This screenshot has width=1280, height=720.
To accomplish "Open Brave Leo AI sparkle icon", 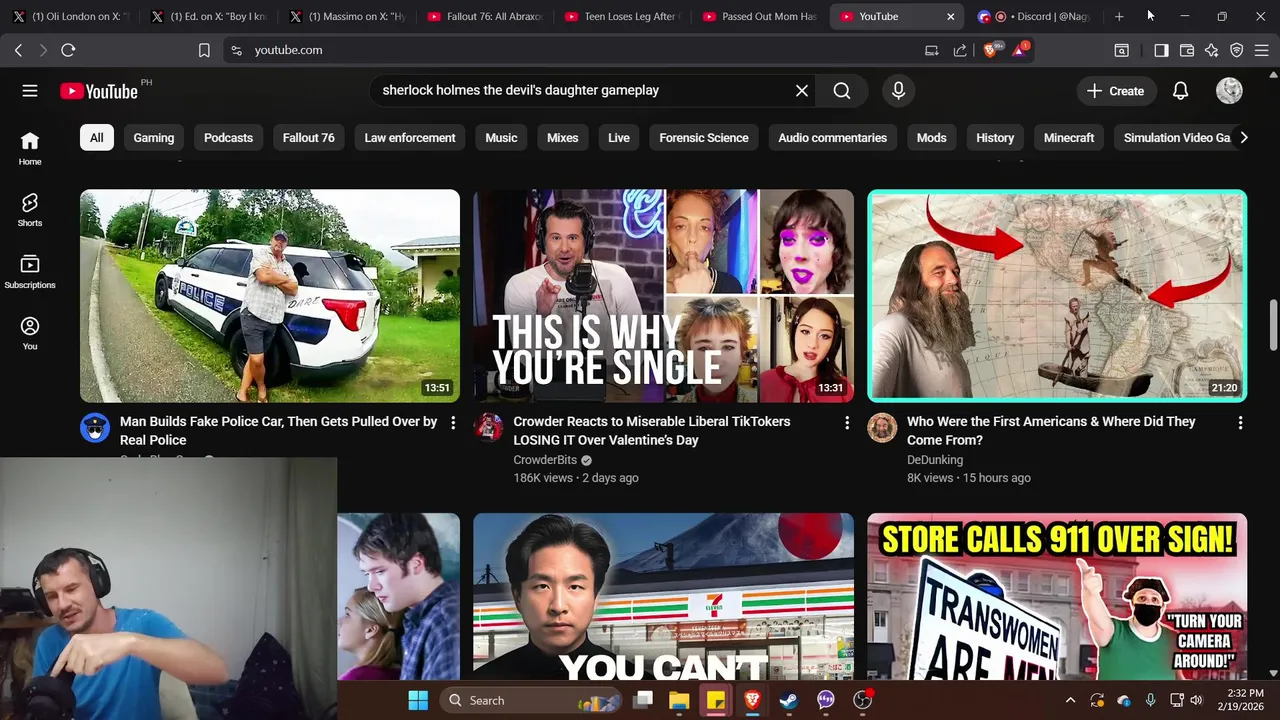I will tap(1211, 50).
